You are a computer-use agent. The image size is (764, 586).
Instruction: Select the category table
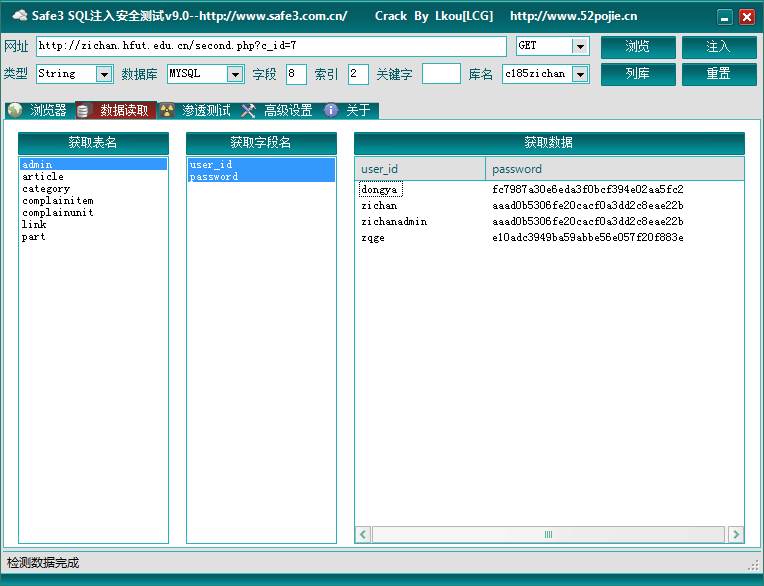point(93,189)
